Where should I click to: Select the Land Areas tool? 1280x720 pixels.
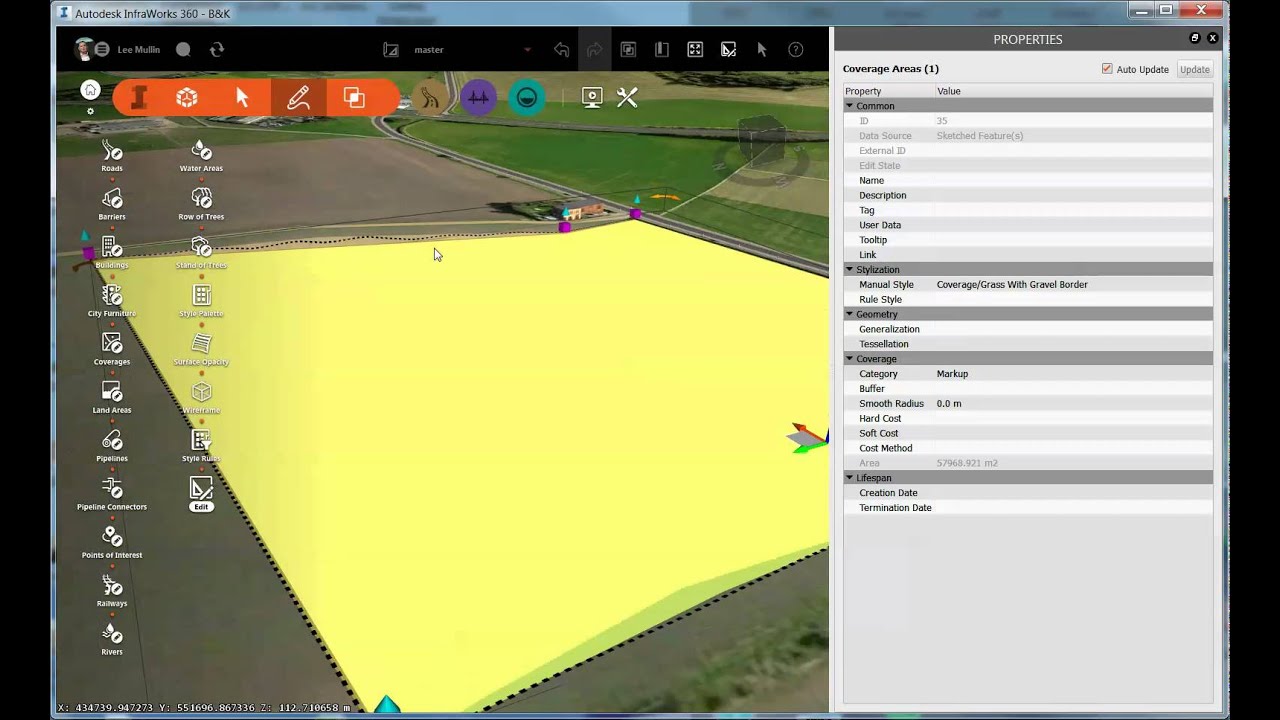[112, 392]
